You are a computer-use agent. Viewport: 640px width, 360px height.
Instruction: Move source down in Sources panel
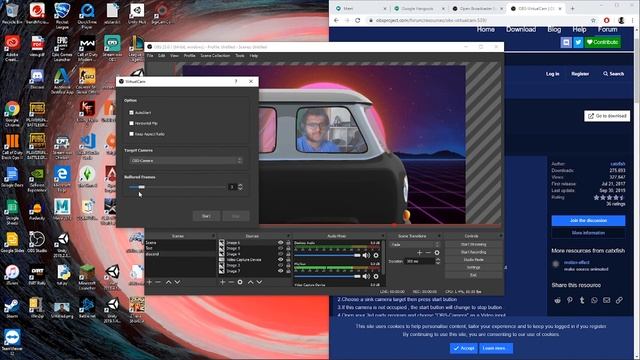(259, 282)
